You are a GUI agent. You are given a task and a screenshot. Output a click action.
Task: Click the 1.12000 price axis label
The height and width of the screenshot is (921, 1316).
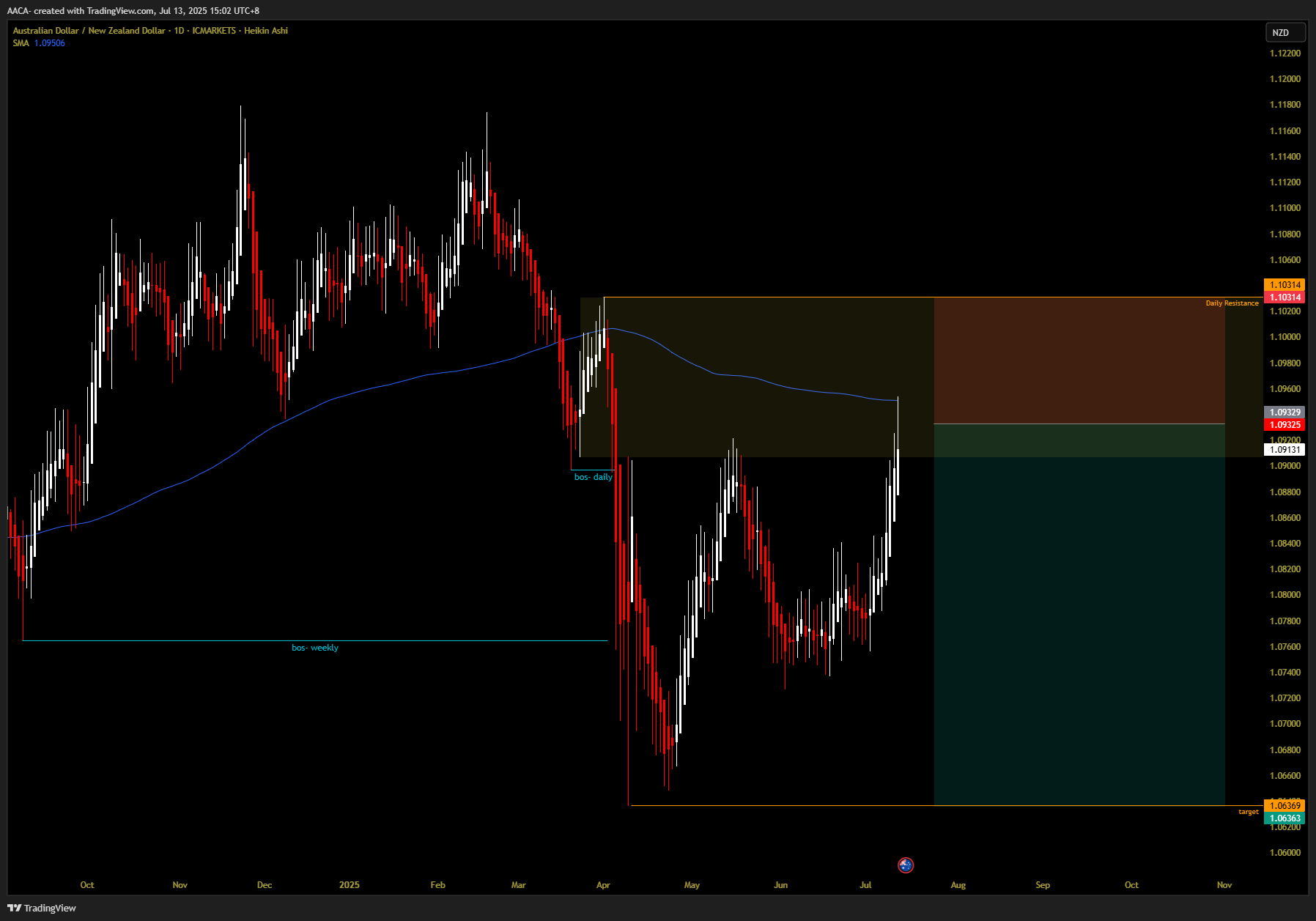(1285, 79)
